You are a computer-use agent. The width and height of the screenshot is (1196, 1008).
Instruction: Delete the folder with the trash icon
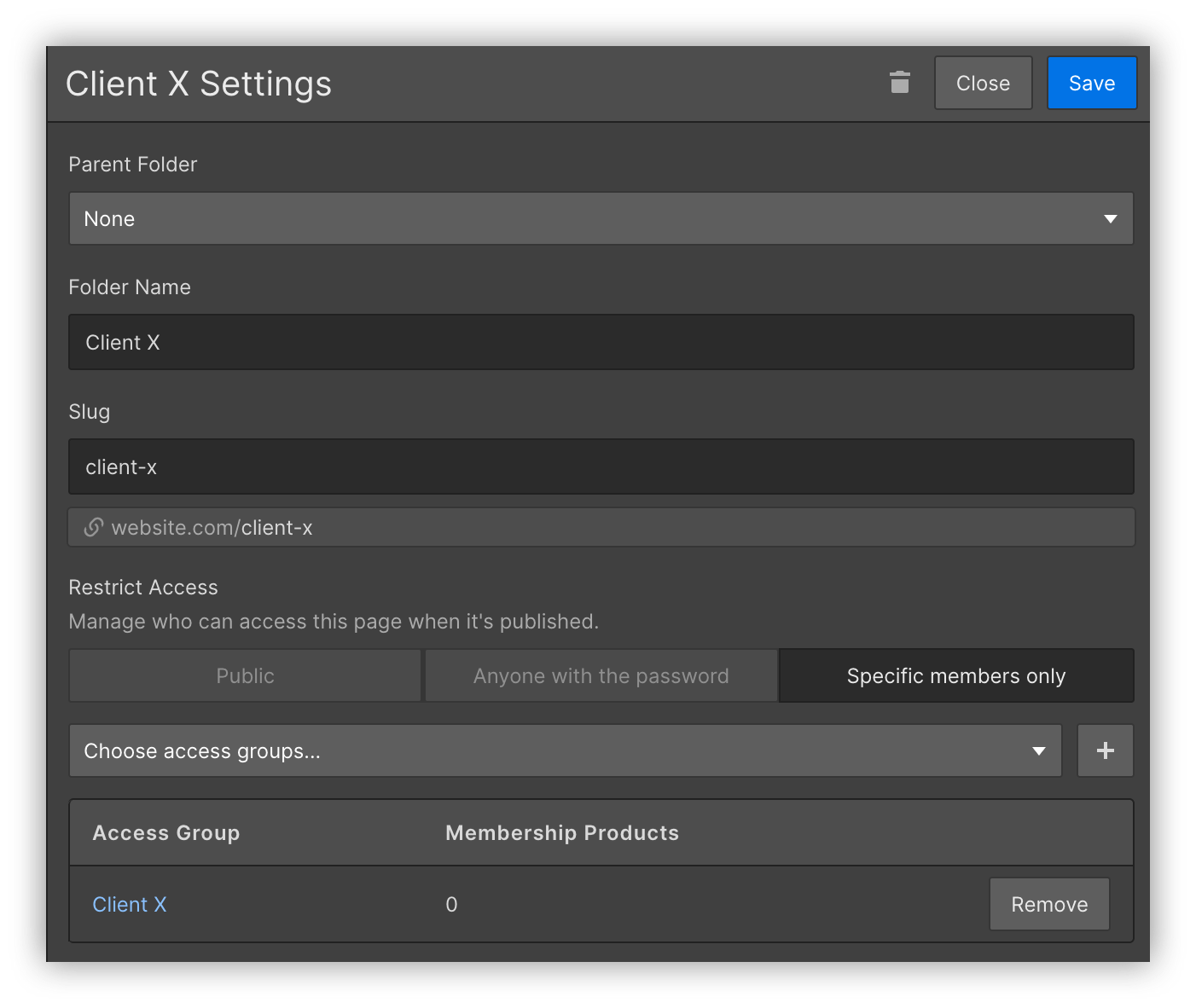[899, 83]
